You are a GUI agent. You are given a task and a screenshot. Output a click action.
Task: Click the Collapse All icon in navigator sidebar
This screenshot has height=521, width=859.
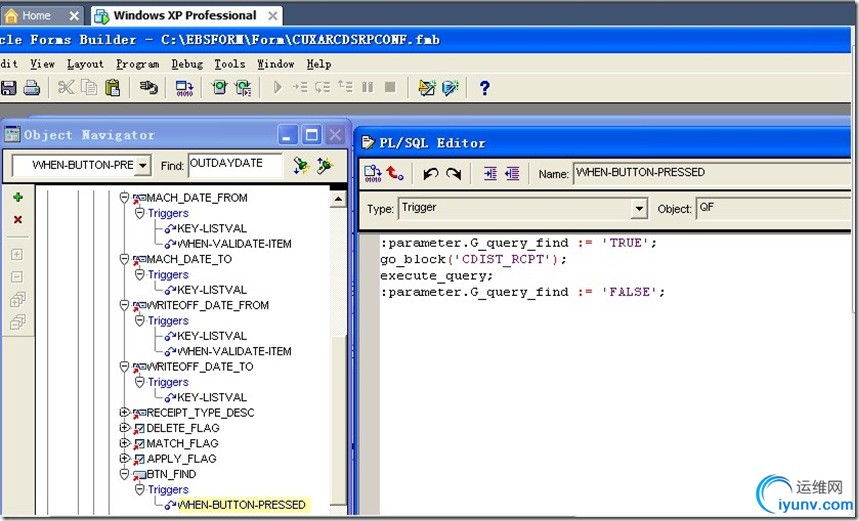(x=18, y=322)
